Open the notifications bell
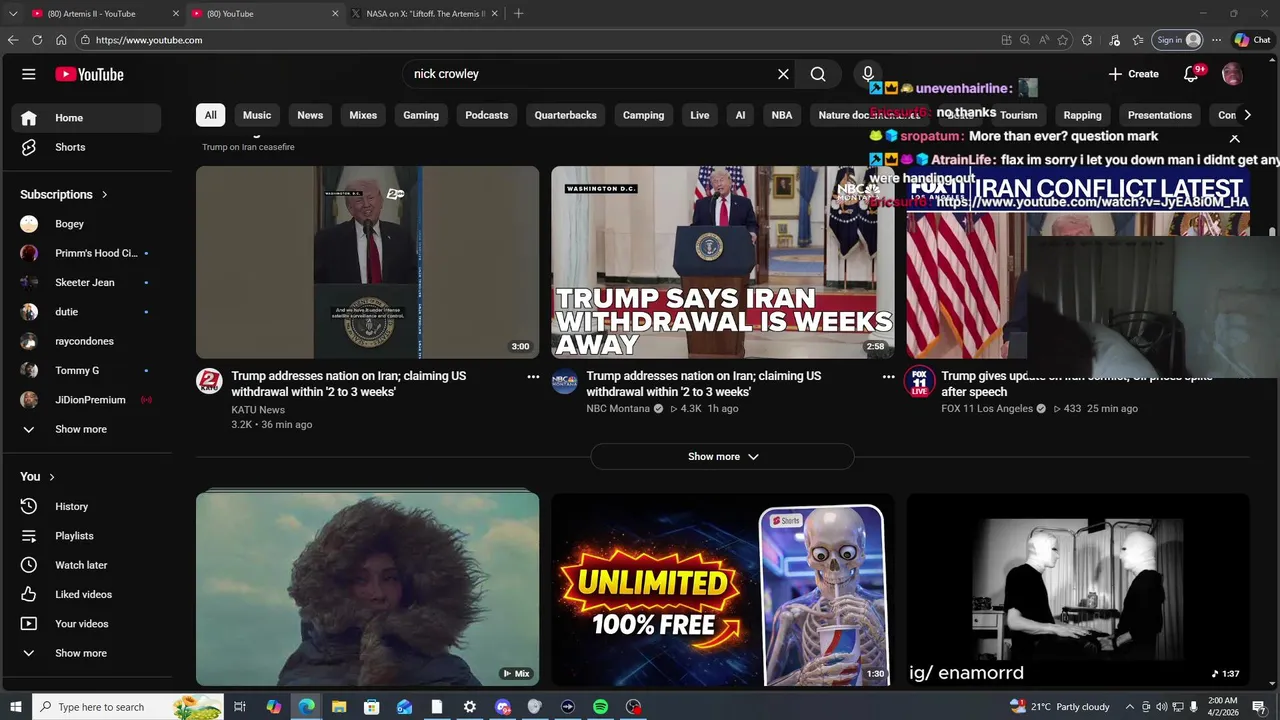The image size is (1280, 720). [1191, 74]
